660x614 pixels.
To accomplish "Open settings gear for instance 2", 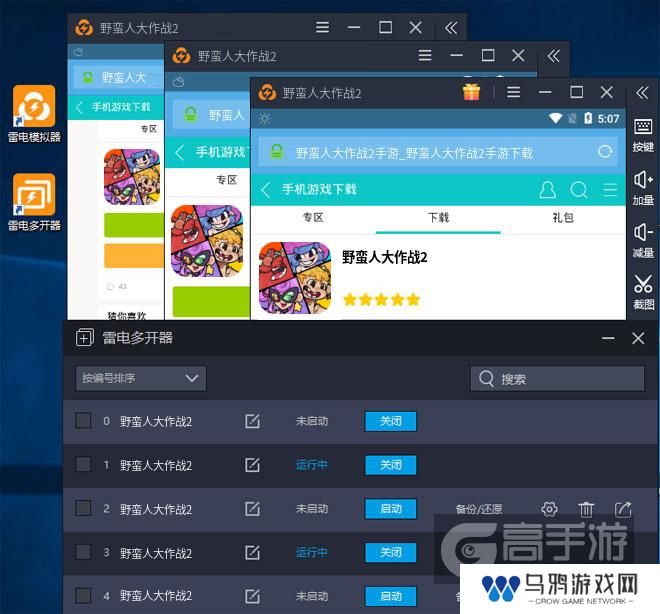I will [549, 509].
